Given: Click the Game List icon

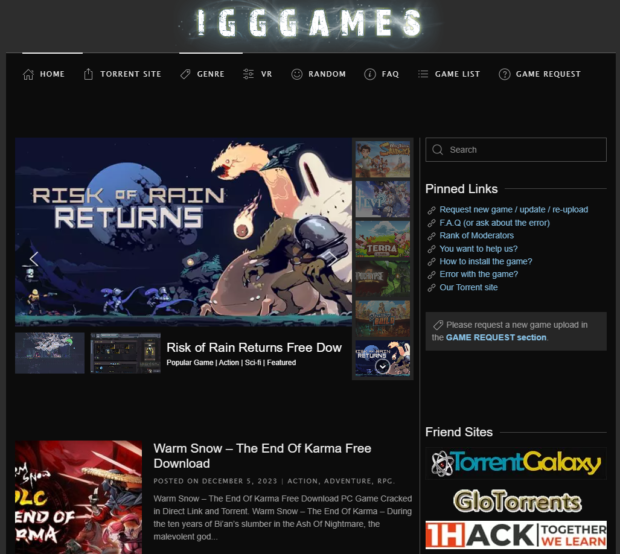Looking at the screenshot, I should point(423,74).
